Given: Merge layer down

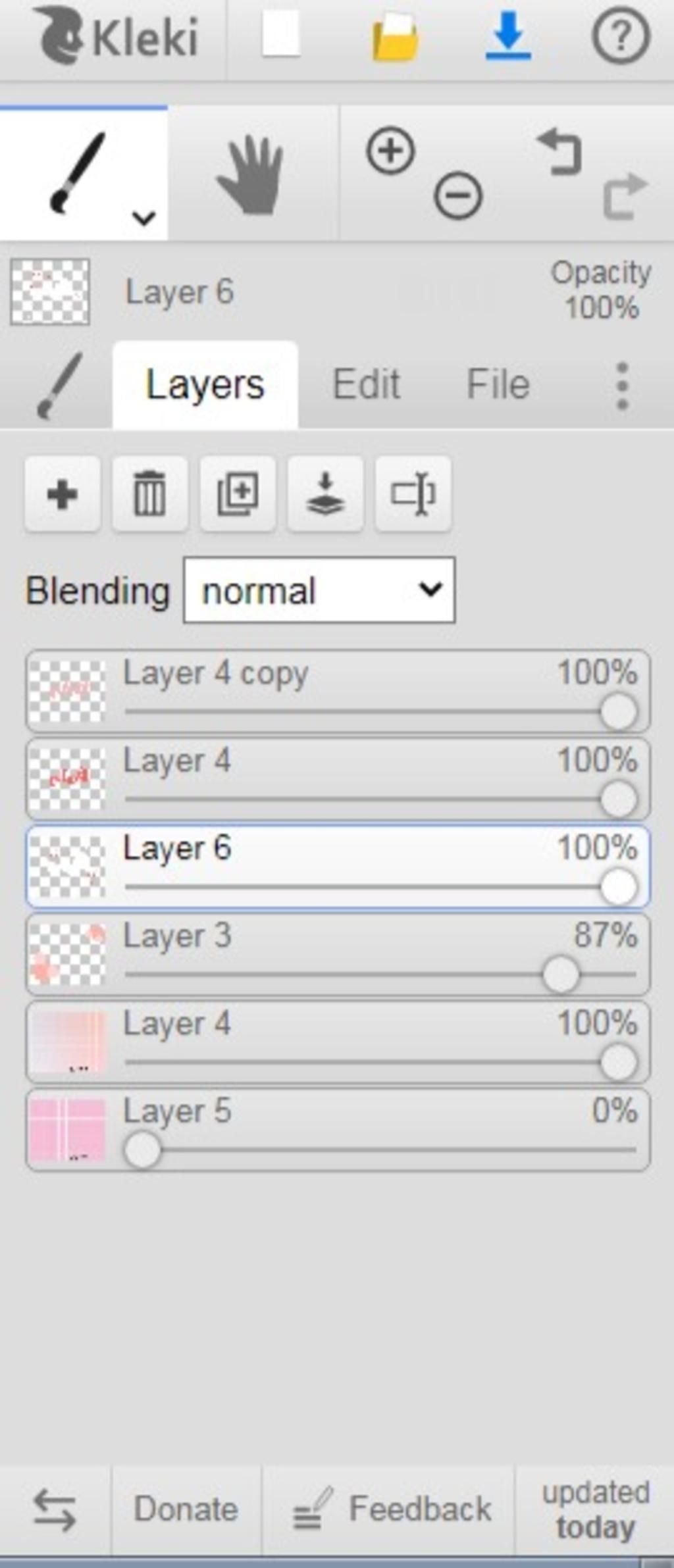Looking at the screenshot, I should click(325, 493).
